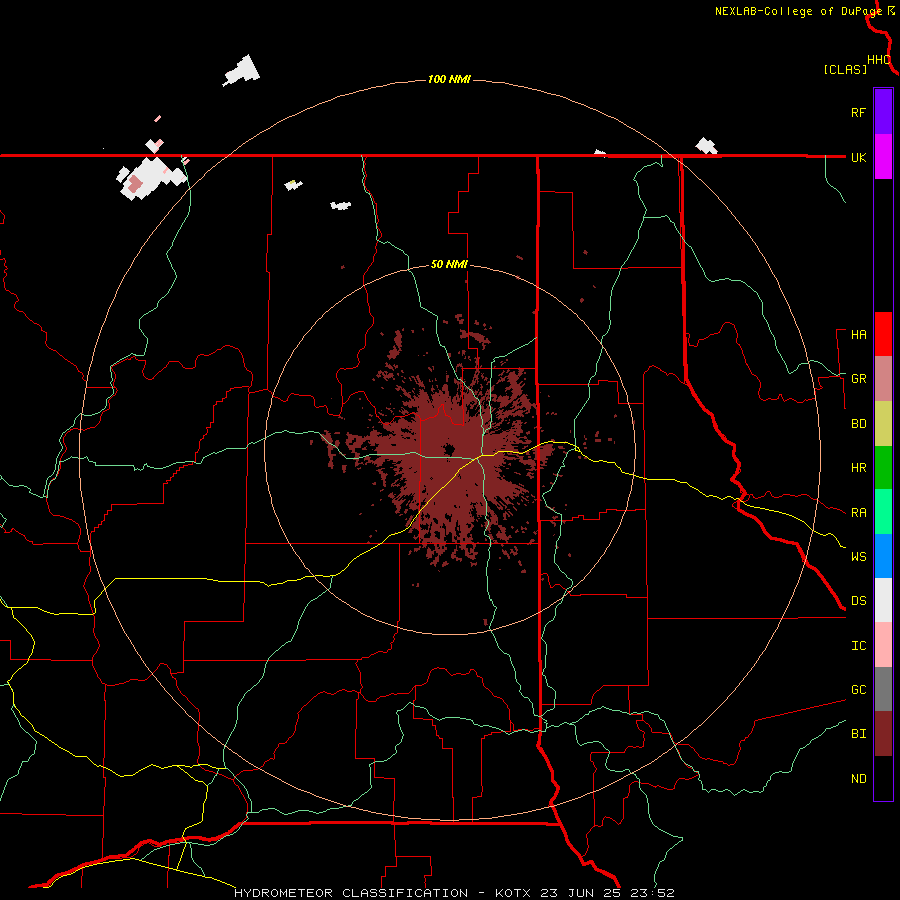Click the BI legend label
900x900 pixels.
pyautogui.click(x=858, y=734)
